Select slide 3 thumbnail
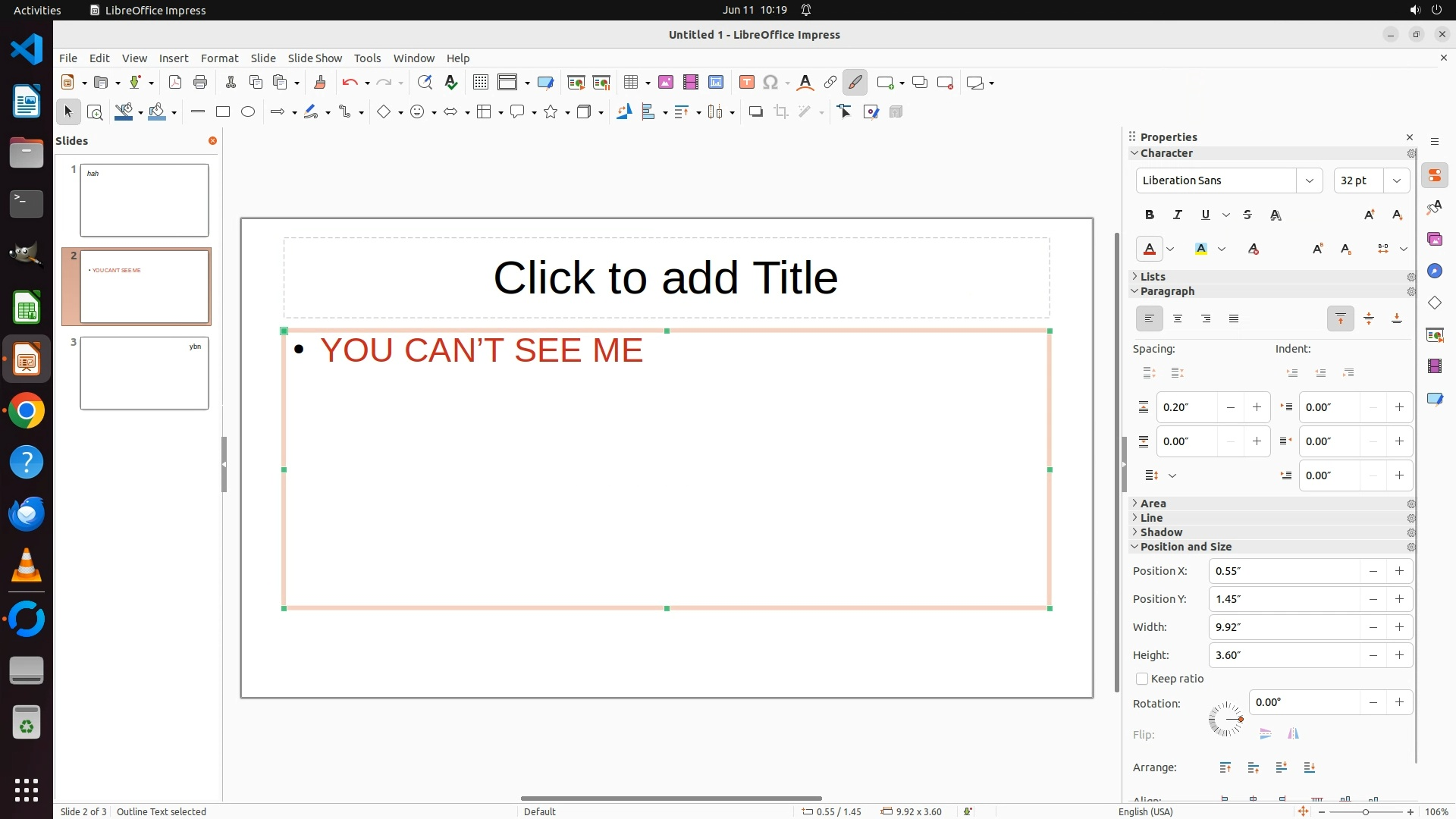Viewport: 1456px width, 819px height. tap(144, 373)
